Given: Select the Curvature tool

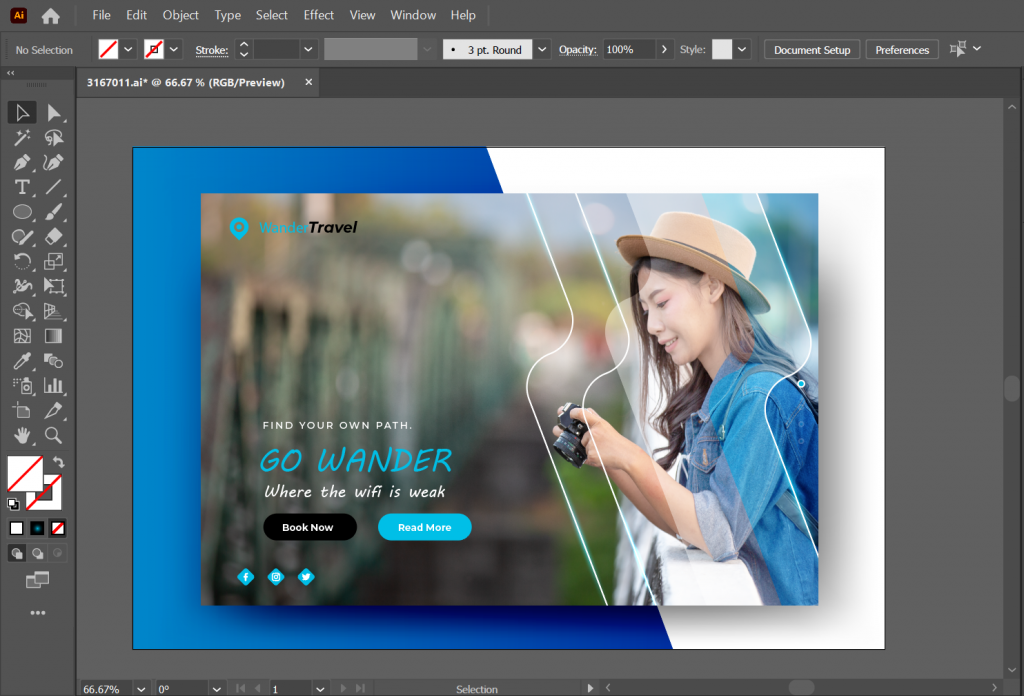Looking at the screenshot, I should pyautogui.click(x=54, y=163).
